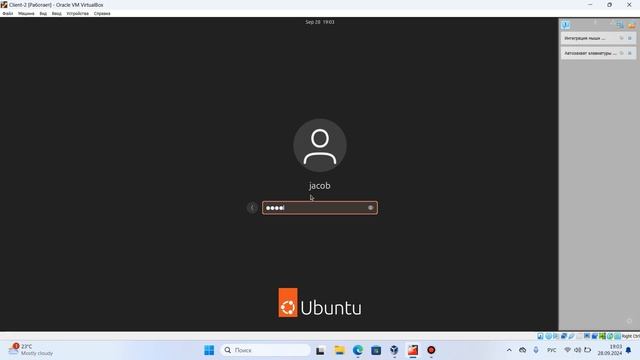Open File Explorer from the taskbar
Image resolution: width=640 pixels, height=360 pixels.
[x=339, y=350]
